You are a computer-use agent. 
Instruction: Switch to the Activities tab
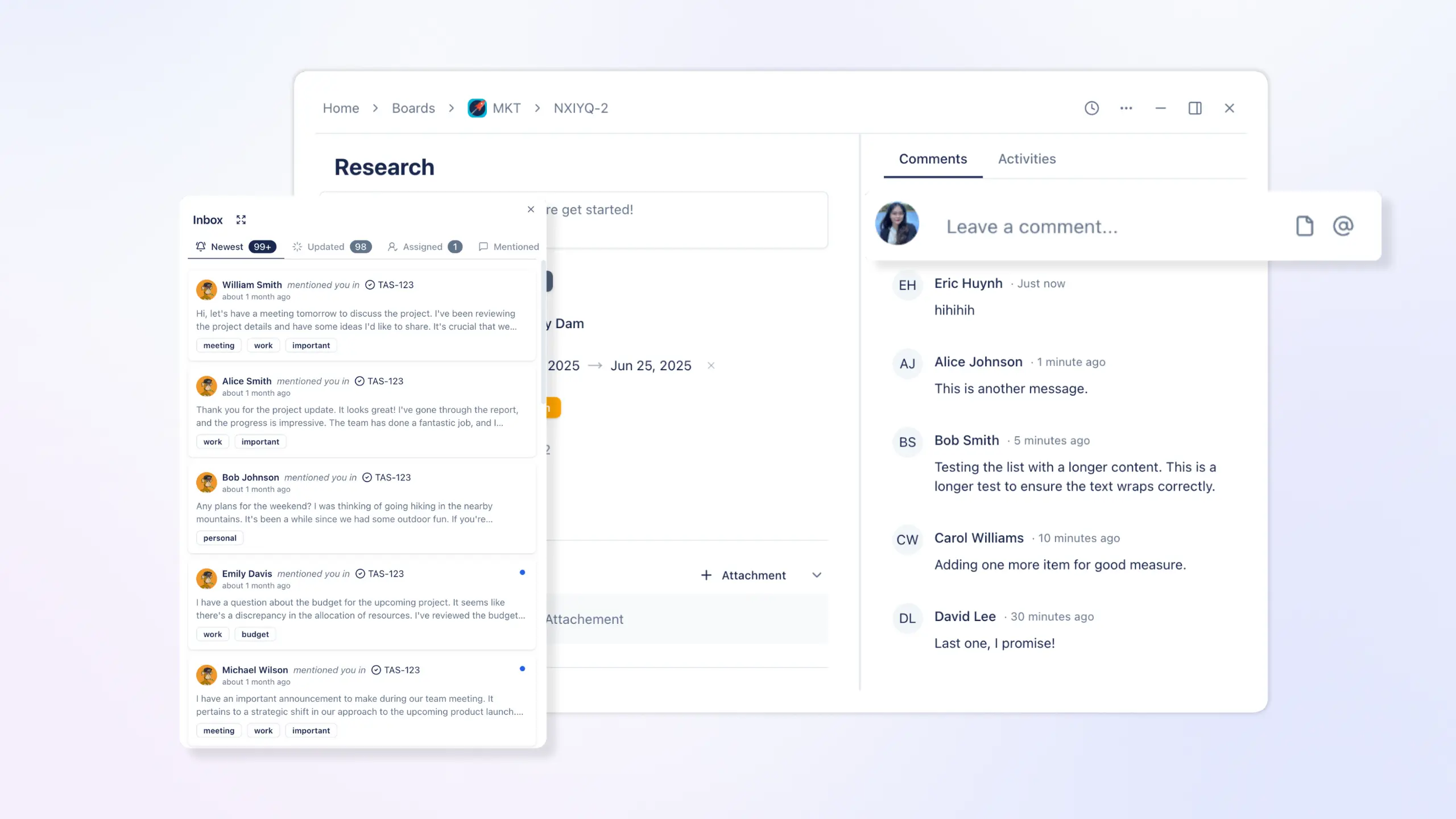tap(1026, 159)
